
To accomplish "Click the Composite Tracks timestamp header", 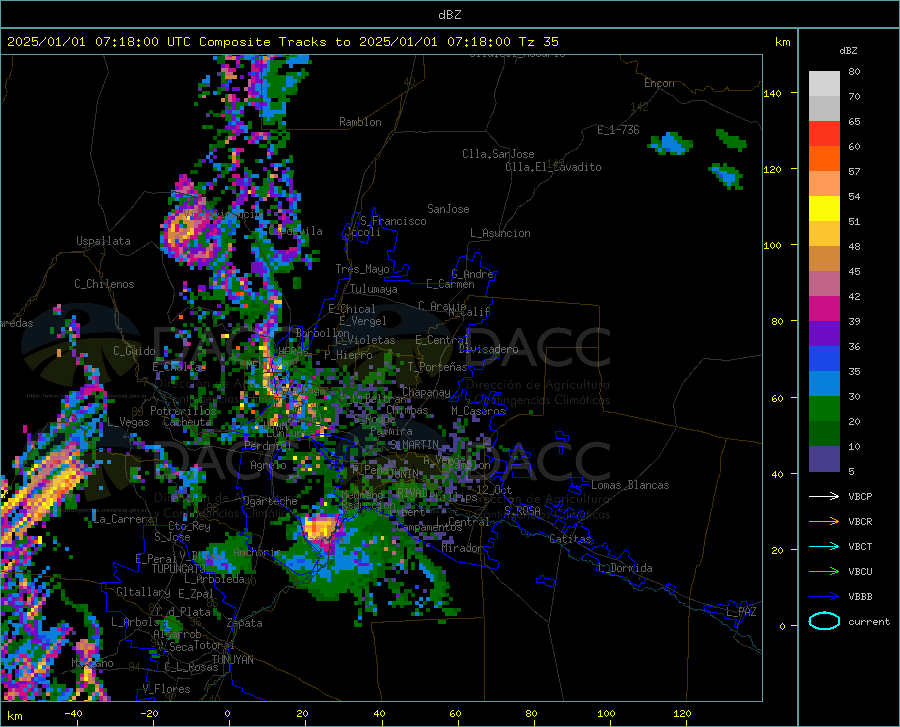I will pos(283,42).
